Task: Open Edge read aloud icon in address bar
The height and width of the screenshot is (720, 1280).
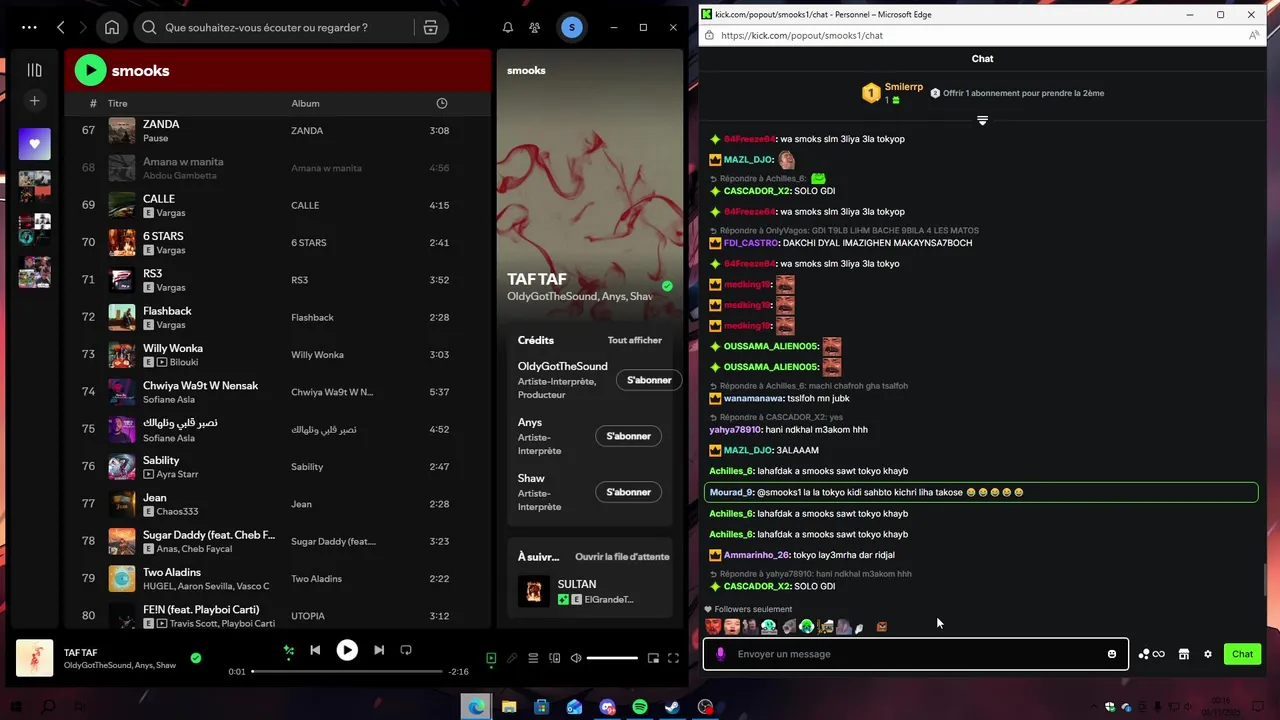Action: (1254, 35)
